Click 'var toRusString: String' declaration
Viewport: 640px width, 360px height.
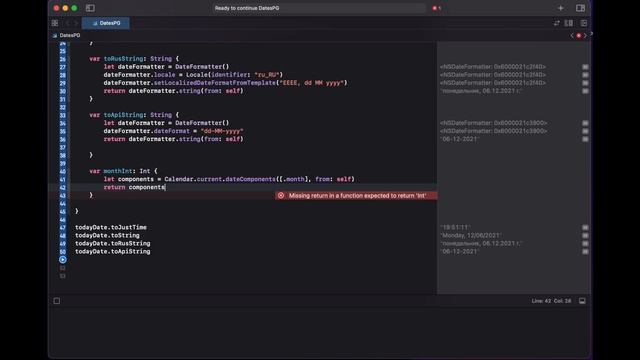[x=134, y=59]
